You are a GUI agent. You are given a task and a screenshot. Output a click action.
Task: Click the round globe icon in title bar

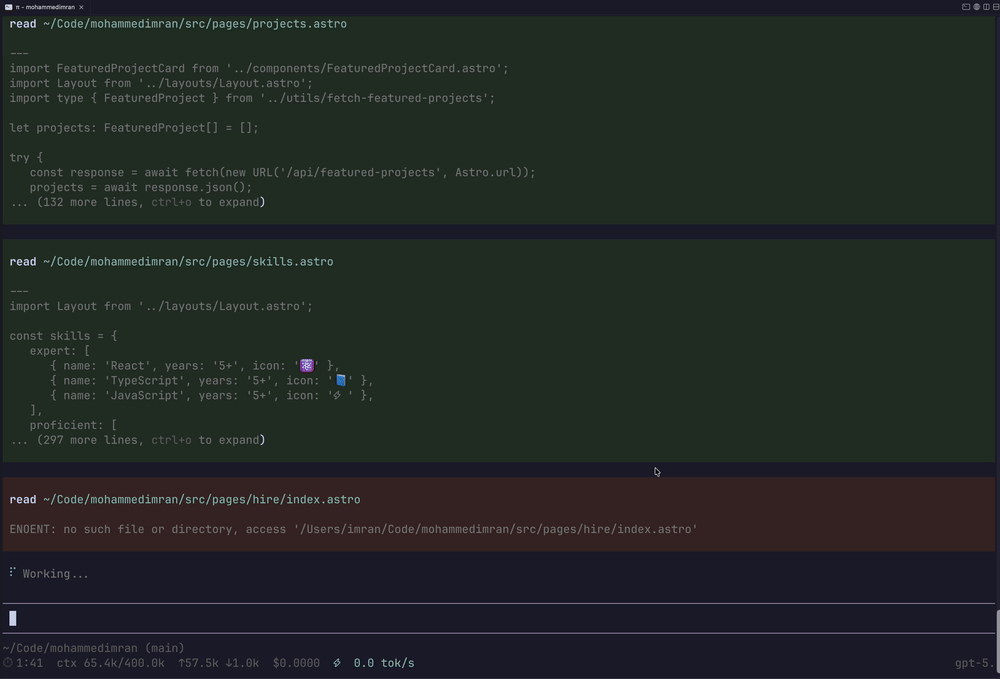point(976,7)
